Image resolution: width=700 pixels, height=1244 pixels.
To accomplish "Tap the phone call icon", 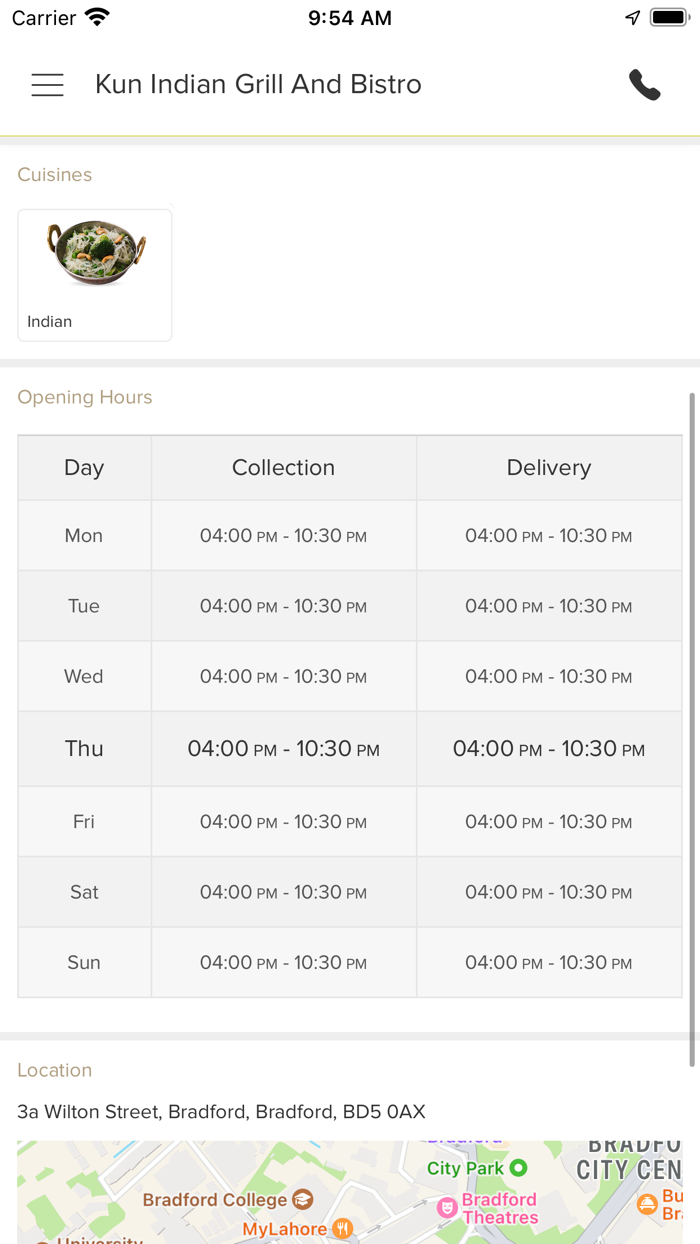I will (645, 85).
